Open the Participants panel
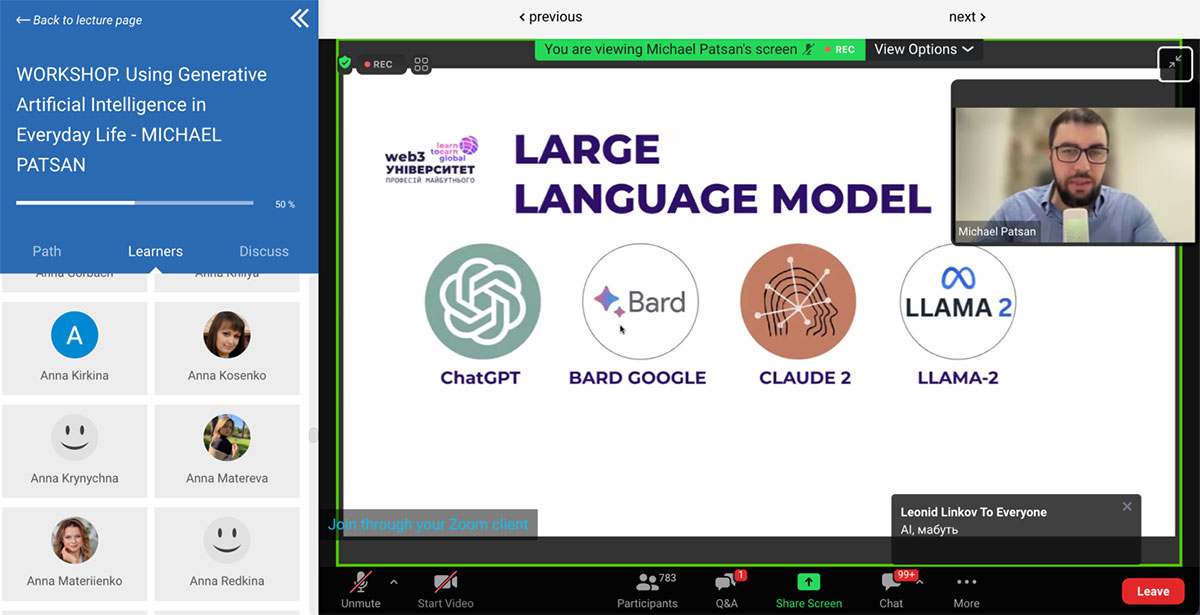This screenshot has height=615, width=1200. tap(647, 590)
